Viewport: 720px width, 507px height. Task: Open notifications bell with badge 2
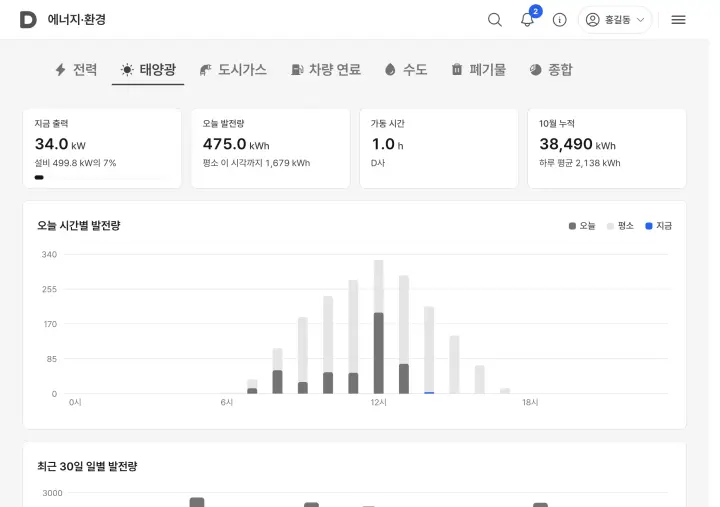click(527, 20)
